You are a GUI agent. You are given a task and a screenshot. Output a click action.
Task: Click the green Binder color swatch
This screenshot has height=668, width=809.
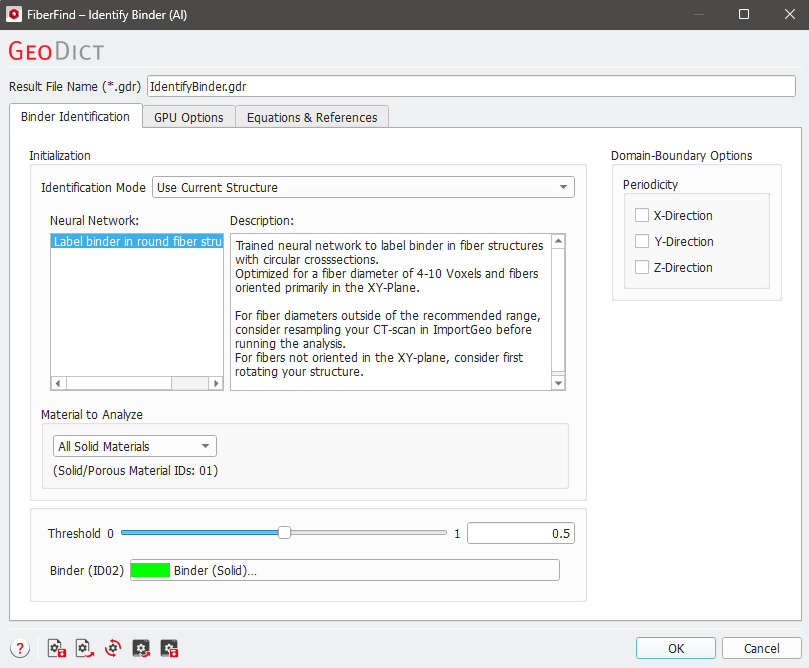click(150, 571)
